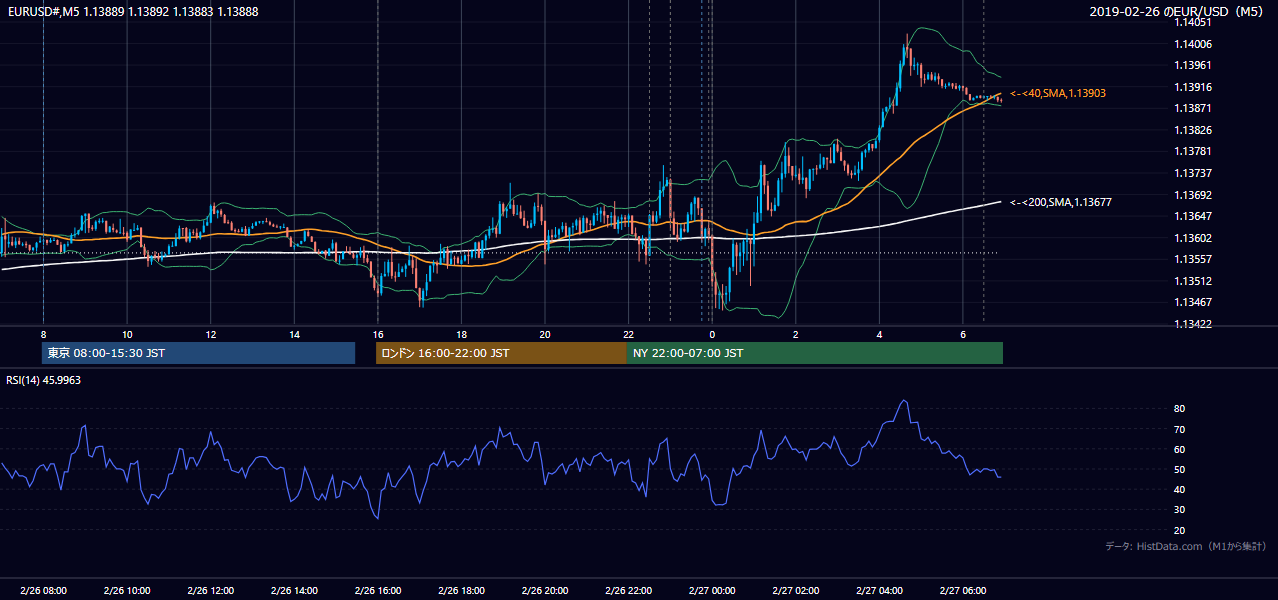Click price level 1.14006 on the axis
Image resolution: width=1278 pixels, height=600 pixels.
(1193, 44)
